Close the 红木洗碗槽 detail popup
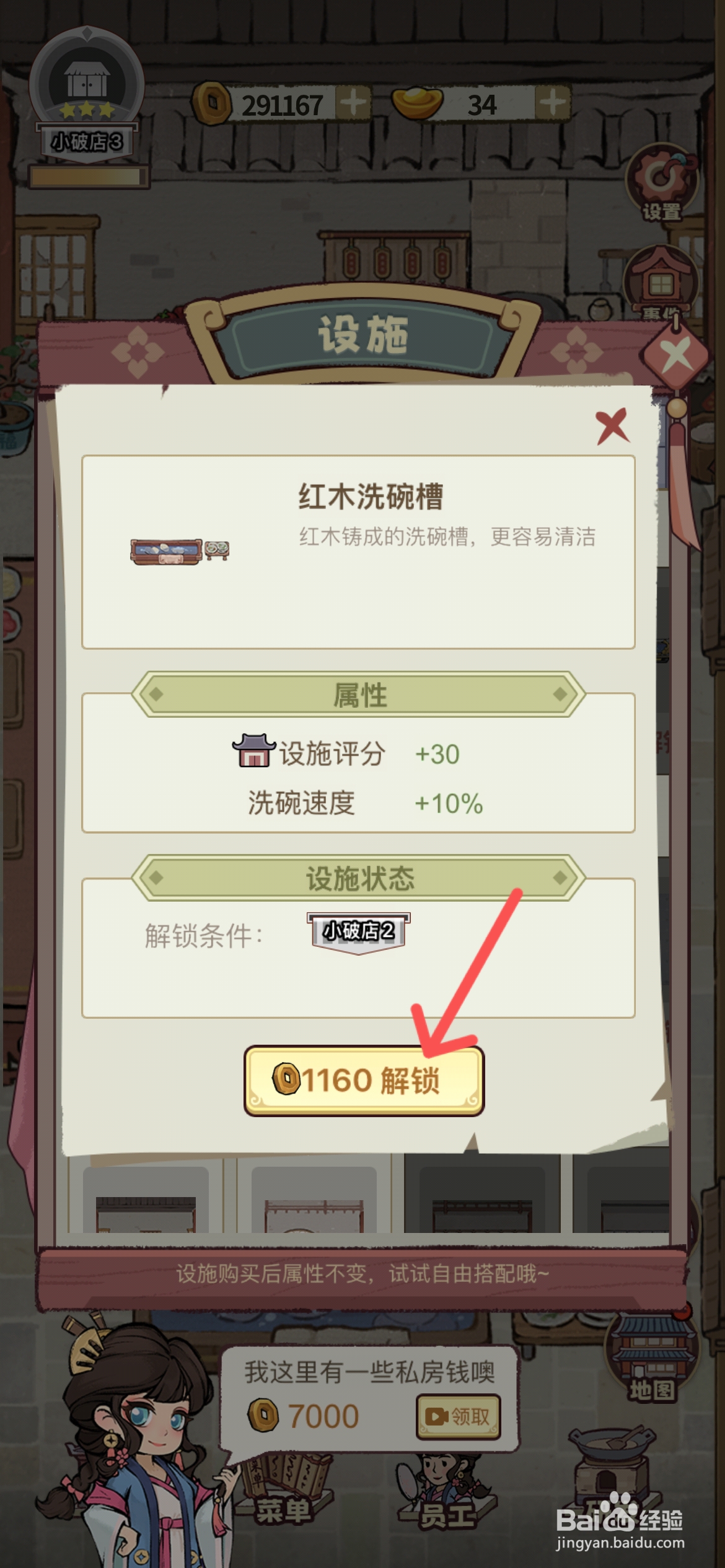Viewport: 725px width, 1568px height. pos(612,426)
